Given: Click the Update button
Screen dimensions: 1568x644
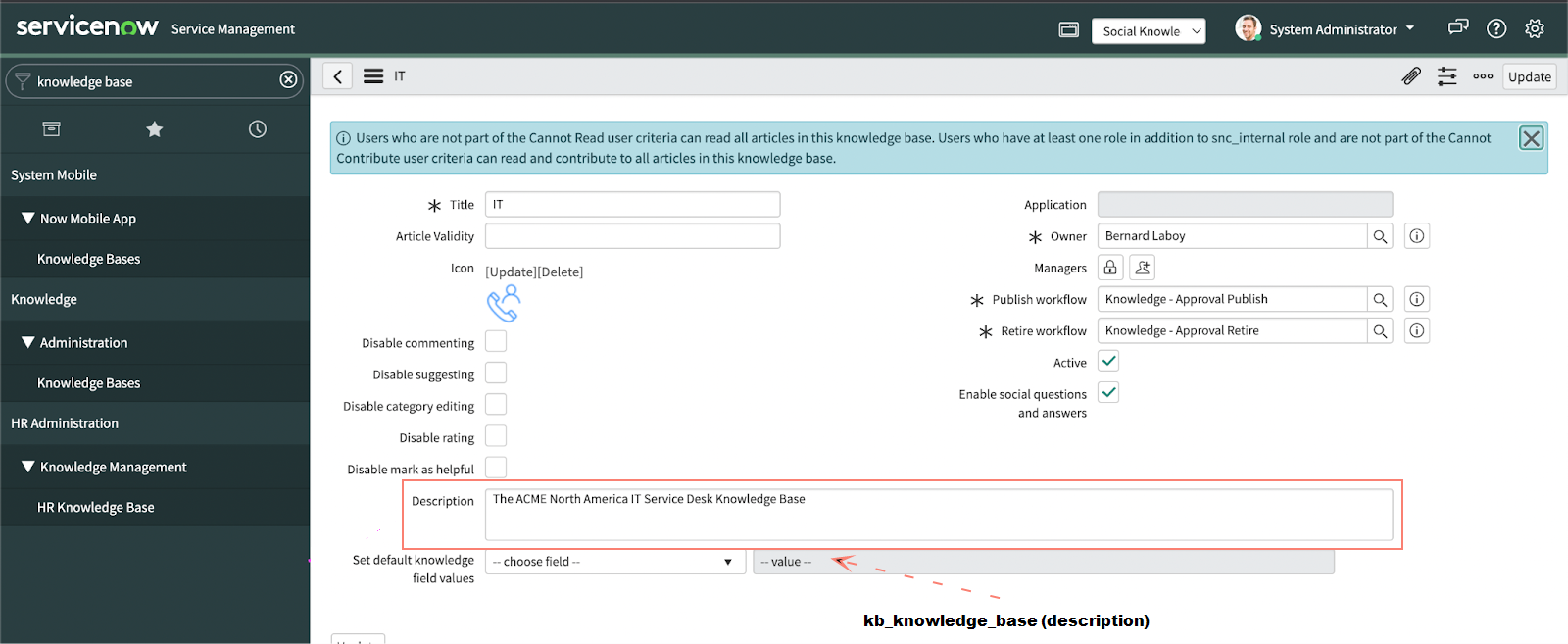Looking at the screenshot, I should (x=1529, y=76).
